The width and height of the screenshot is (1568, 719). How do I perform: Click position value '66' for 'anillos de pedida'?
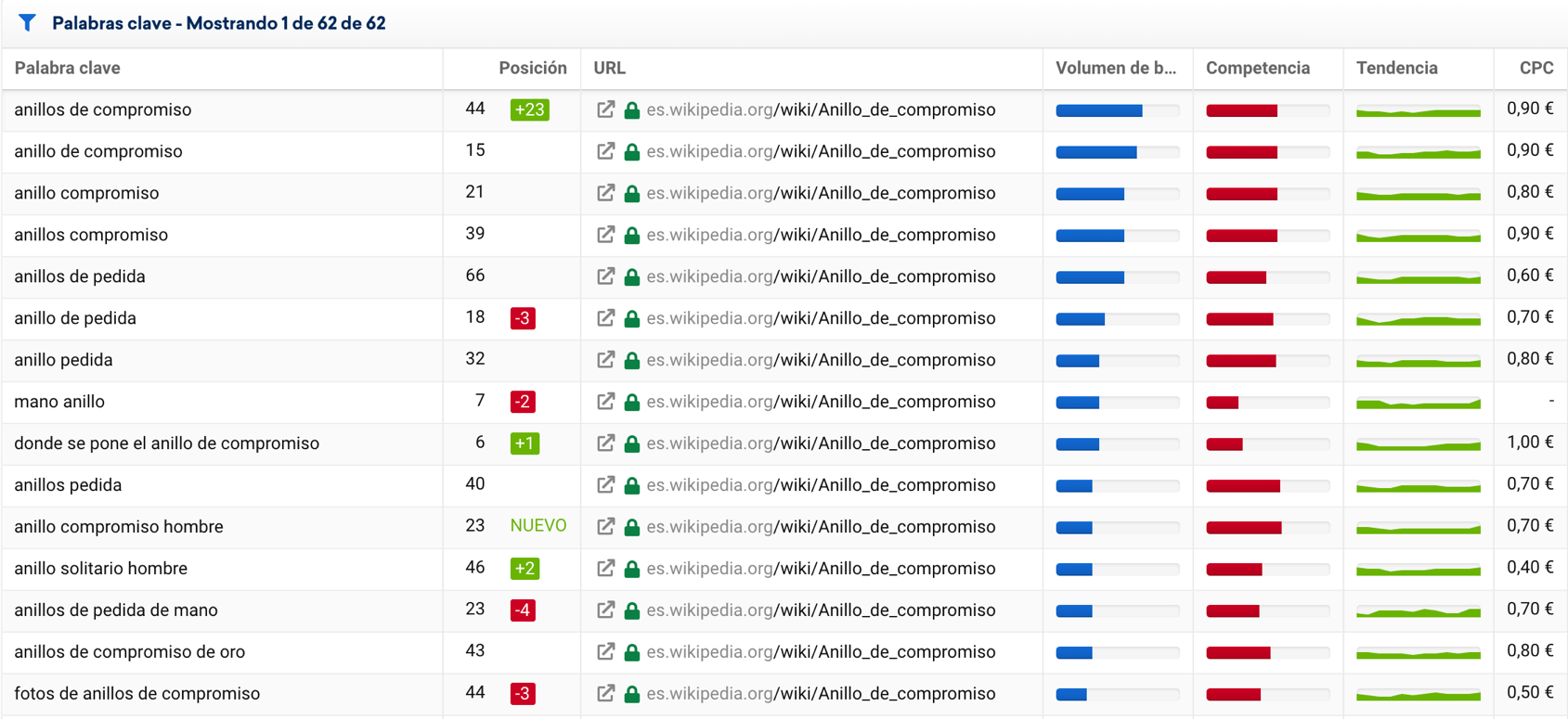pyautogui.click(x=475, y=276)
